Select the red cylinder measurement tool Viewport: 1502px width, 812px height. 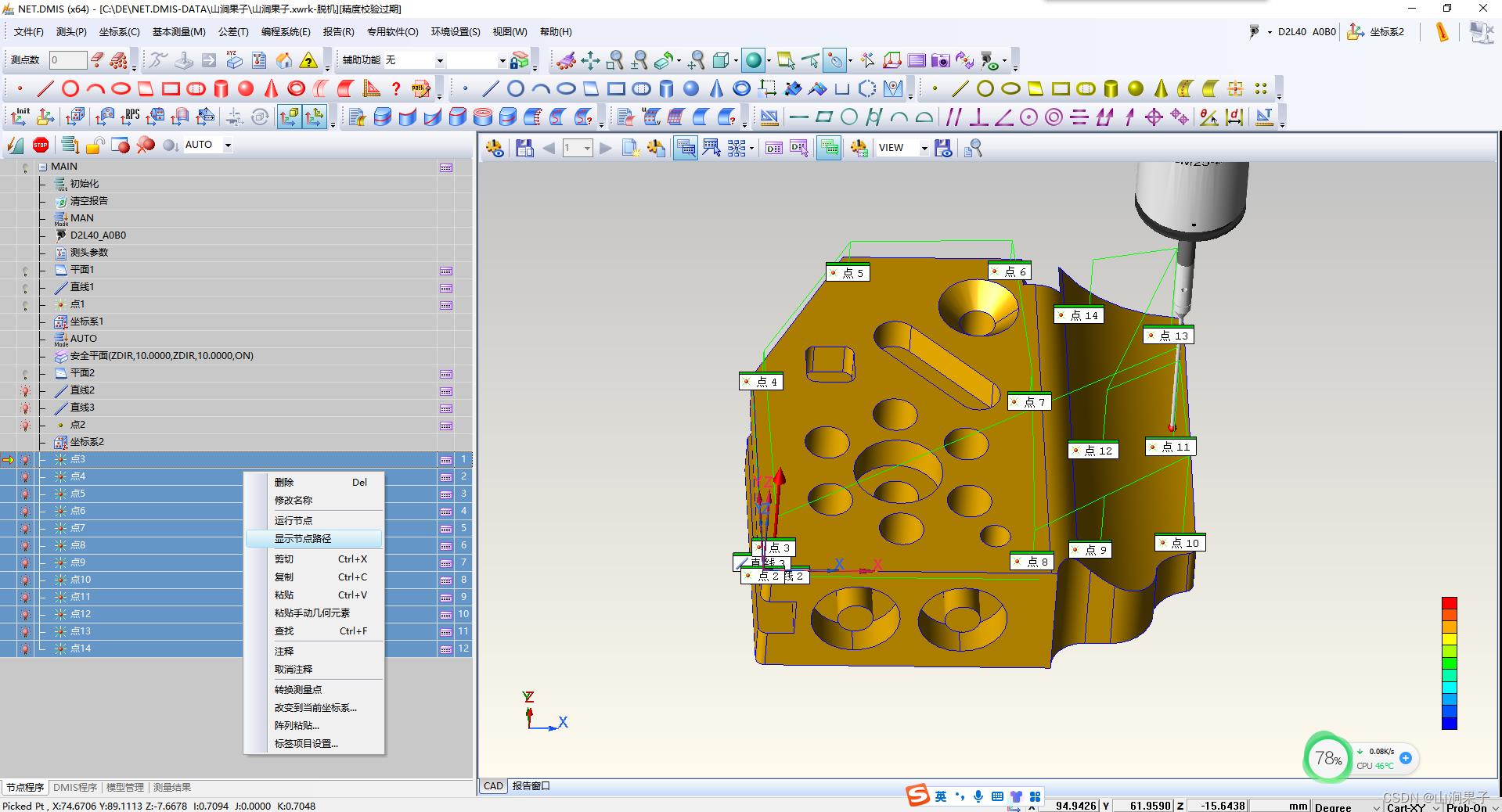pyautogui.click(x=221, y=88)
